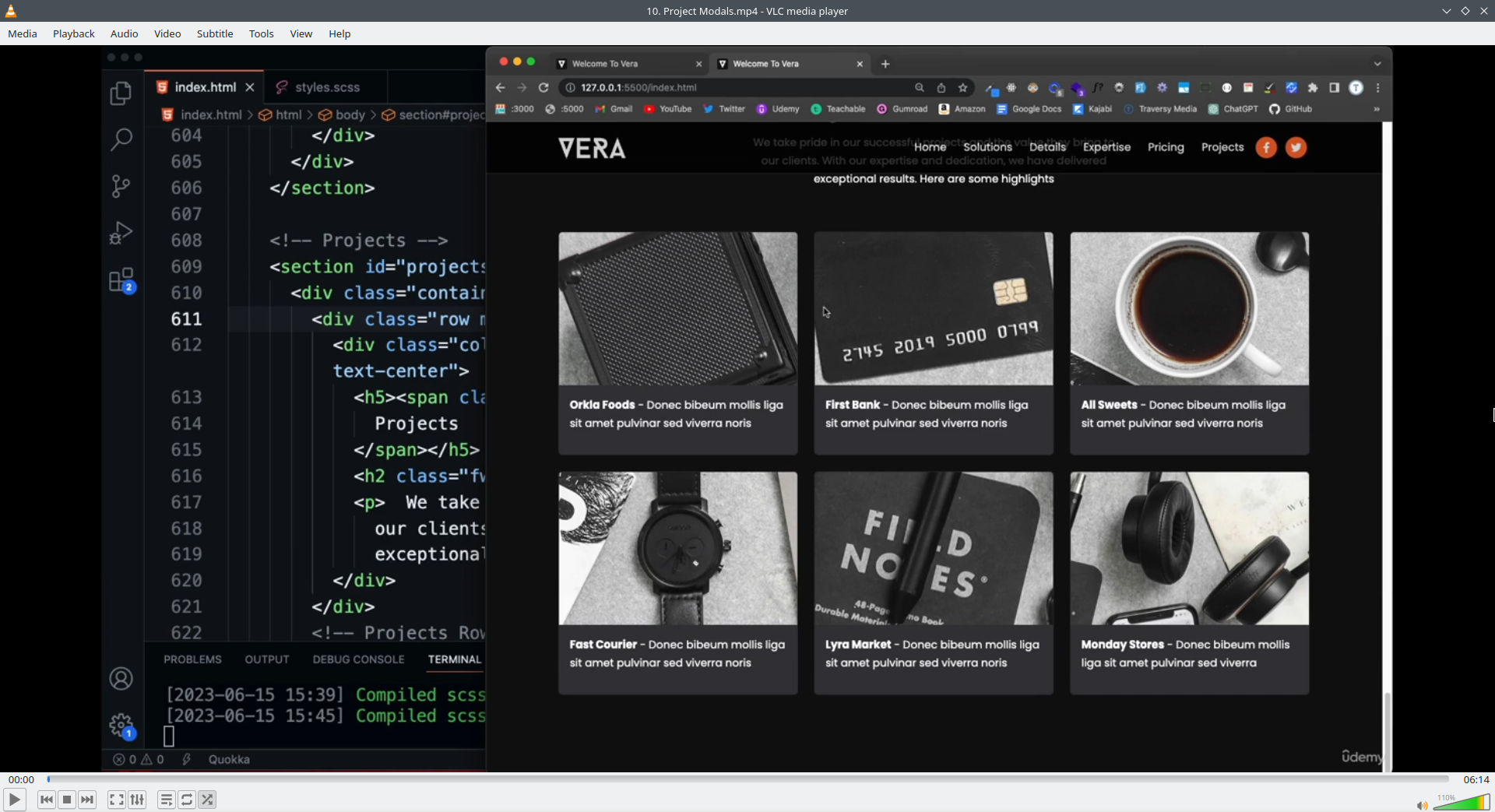
Task: Open the Subtitle menu
Action: pyautogui.click(x=215, y=33)
